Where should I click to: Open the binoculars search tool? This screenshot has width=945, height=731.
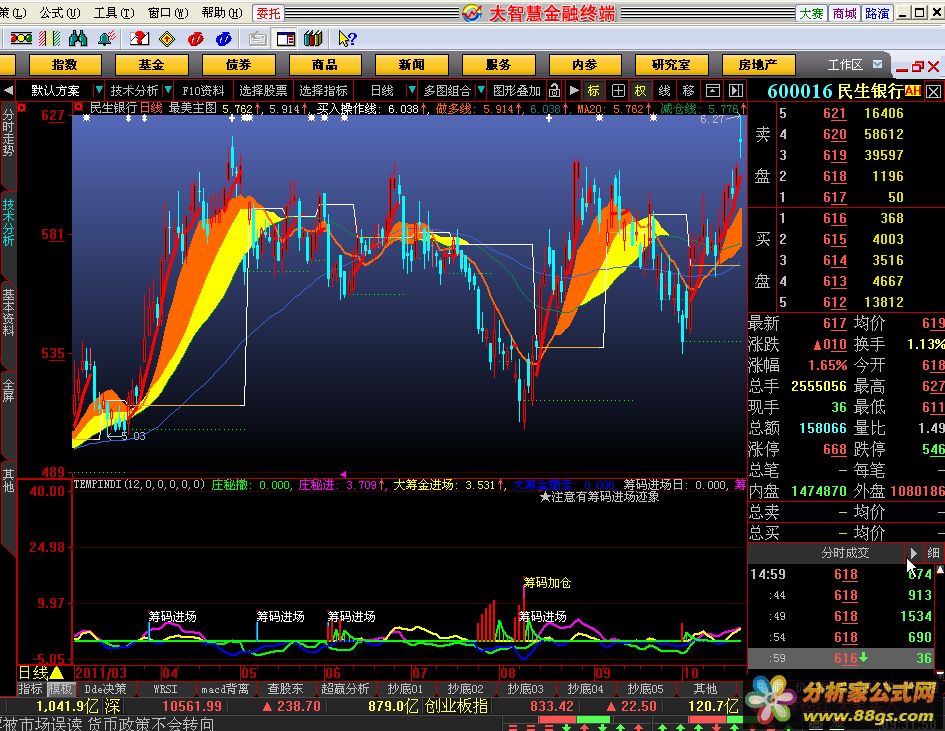(x=78, y=39)
